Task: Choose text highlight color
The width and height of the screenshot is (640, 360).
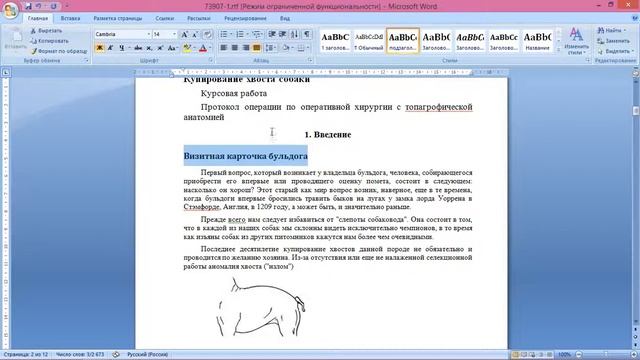Action: 187,48
